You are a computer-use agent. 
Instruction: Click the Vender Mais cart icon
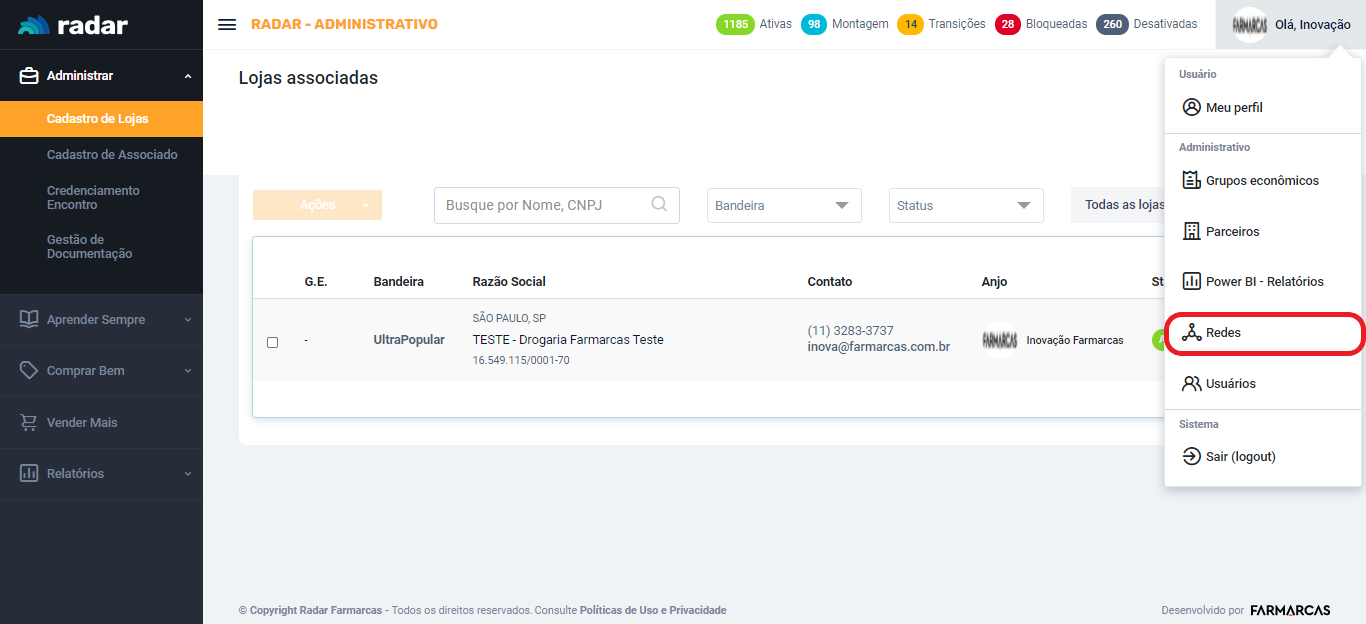(29, 423)
